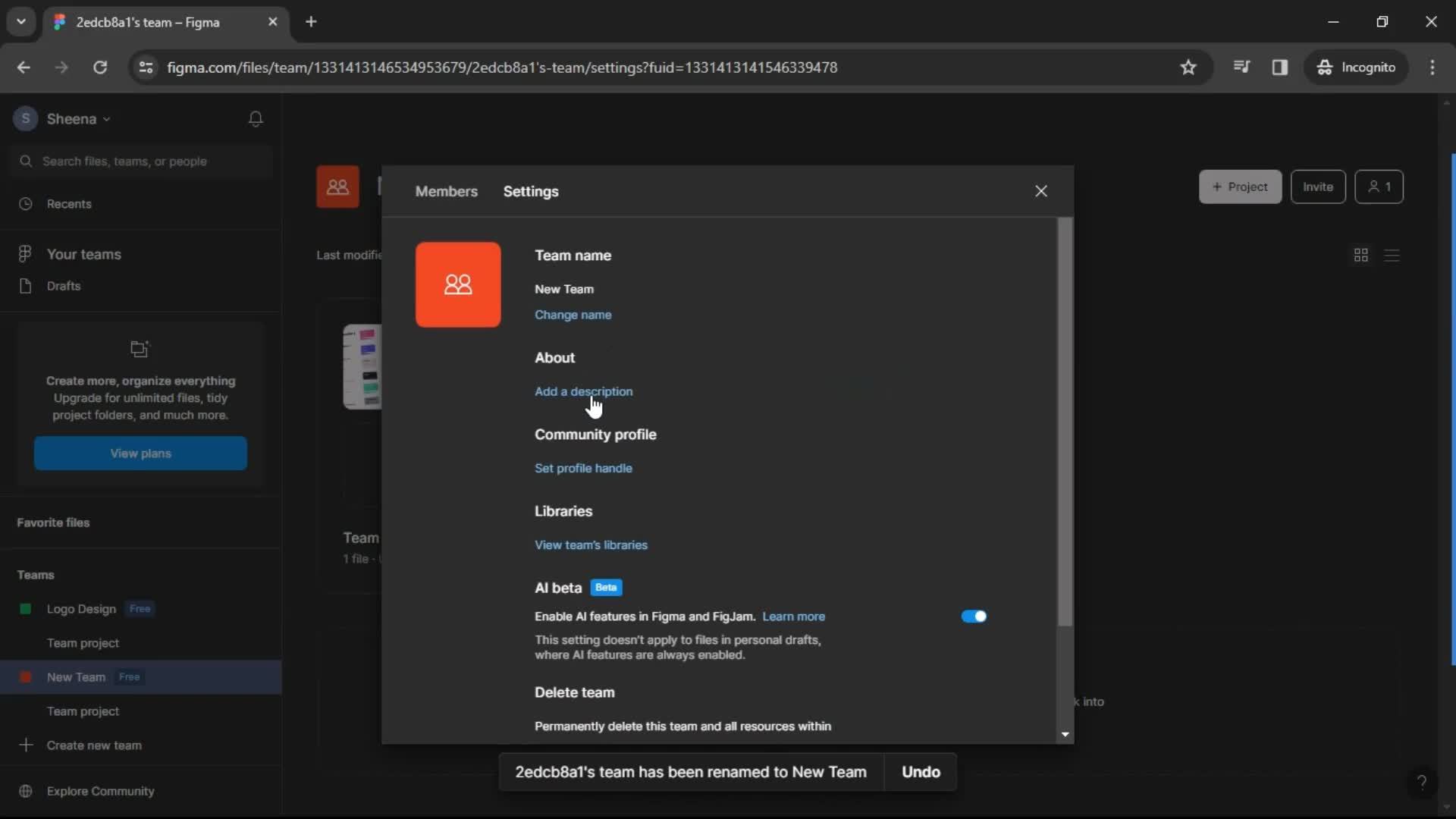Open the help question mark button
Viewport: 1456px width, 819px height.
pyautogui.click(x=1422, y=782)
